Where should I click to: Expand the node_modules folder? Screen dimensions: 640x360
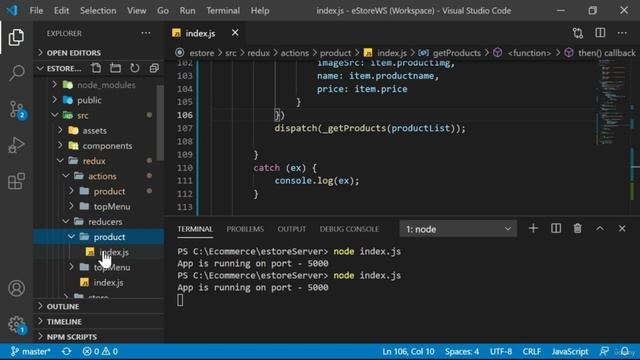(x=106, y=85)
